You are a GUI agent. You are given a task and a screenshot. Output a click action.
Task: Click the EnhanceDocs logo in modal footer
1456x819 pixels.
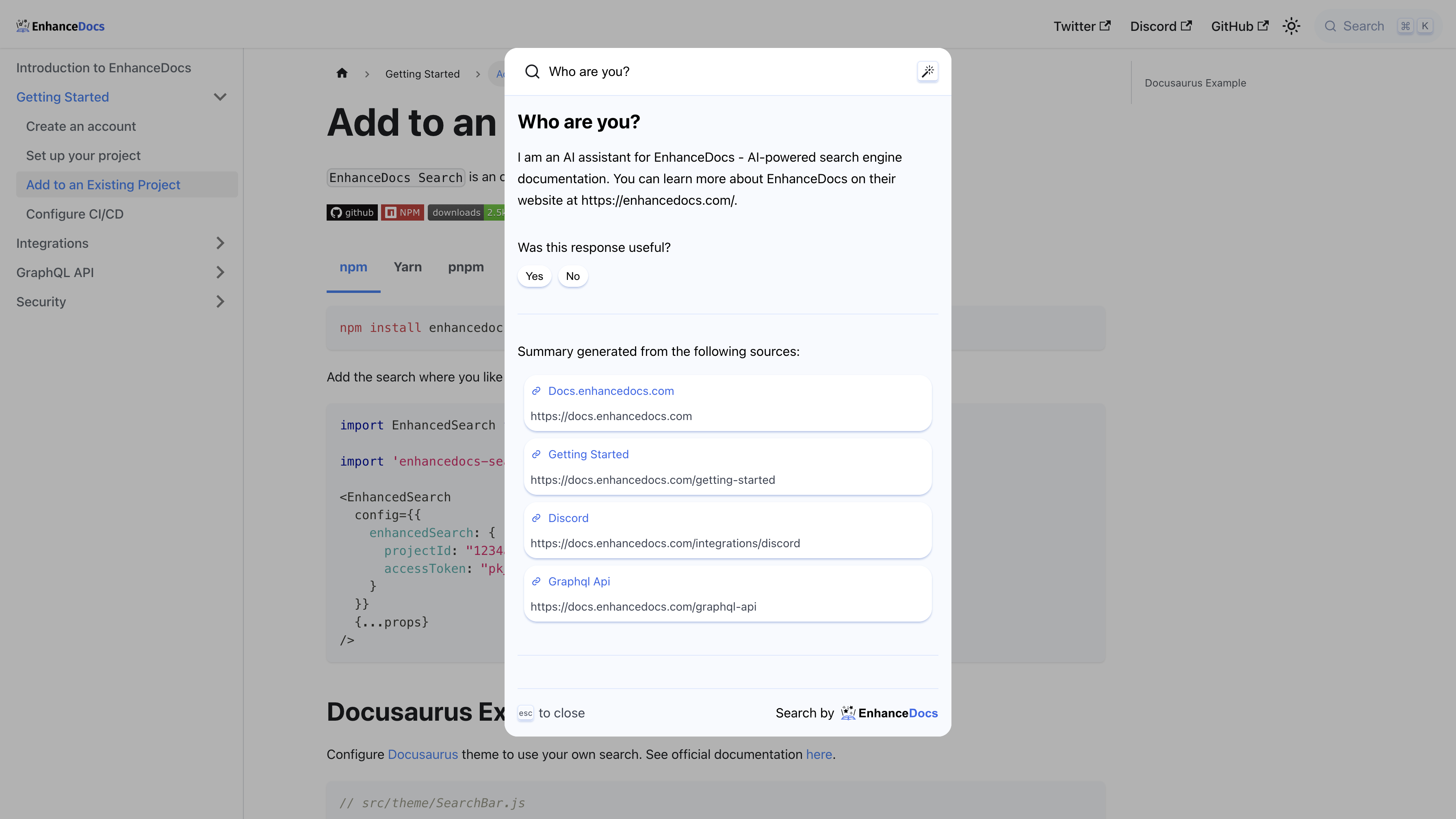point(889,713)
